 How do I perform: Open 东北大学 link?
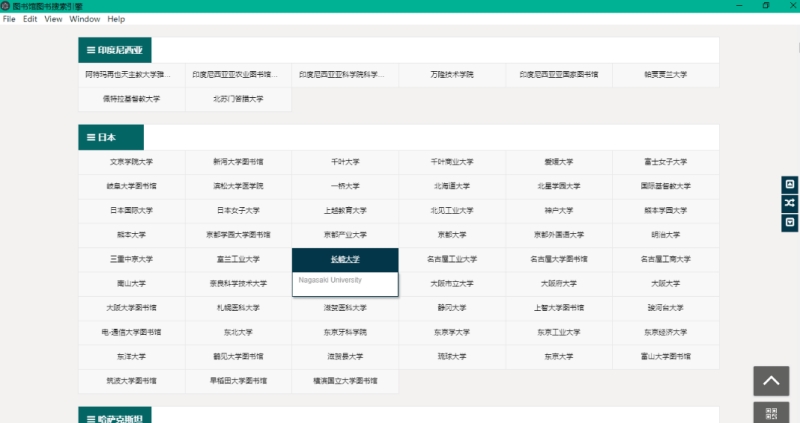pos(238,332)
